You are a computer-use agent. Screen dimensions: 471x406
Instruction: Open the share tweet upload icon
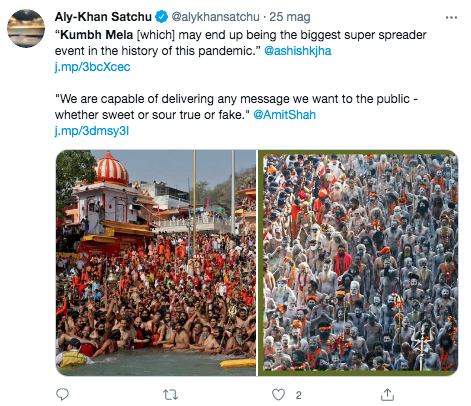(387, 395)
